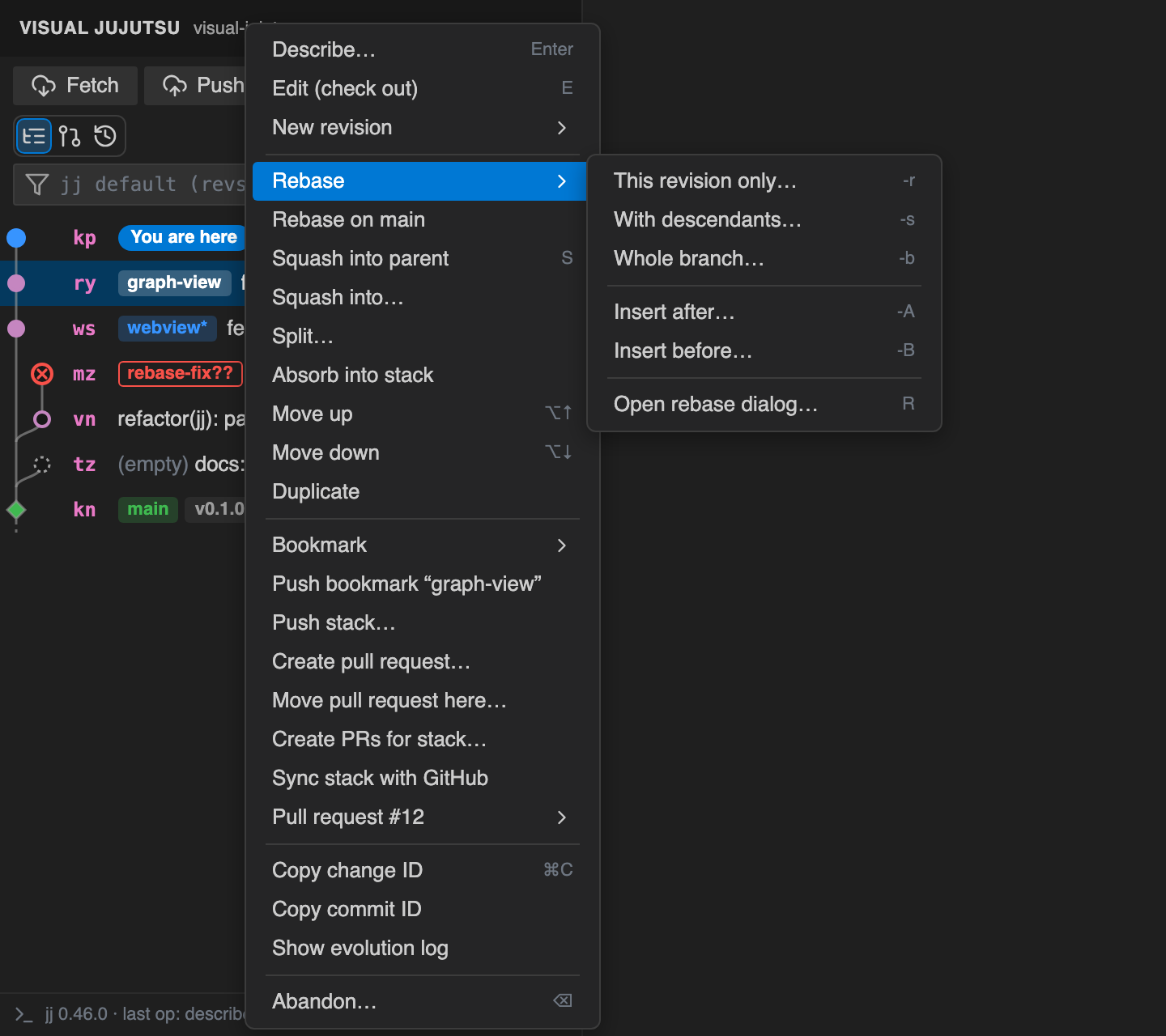Open the operation history clock icon
This screenshot has height=1036, width=1166.
coord(105,136)
